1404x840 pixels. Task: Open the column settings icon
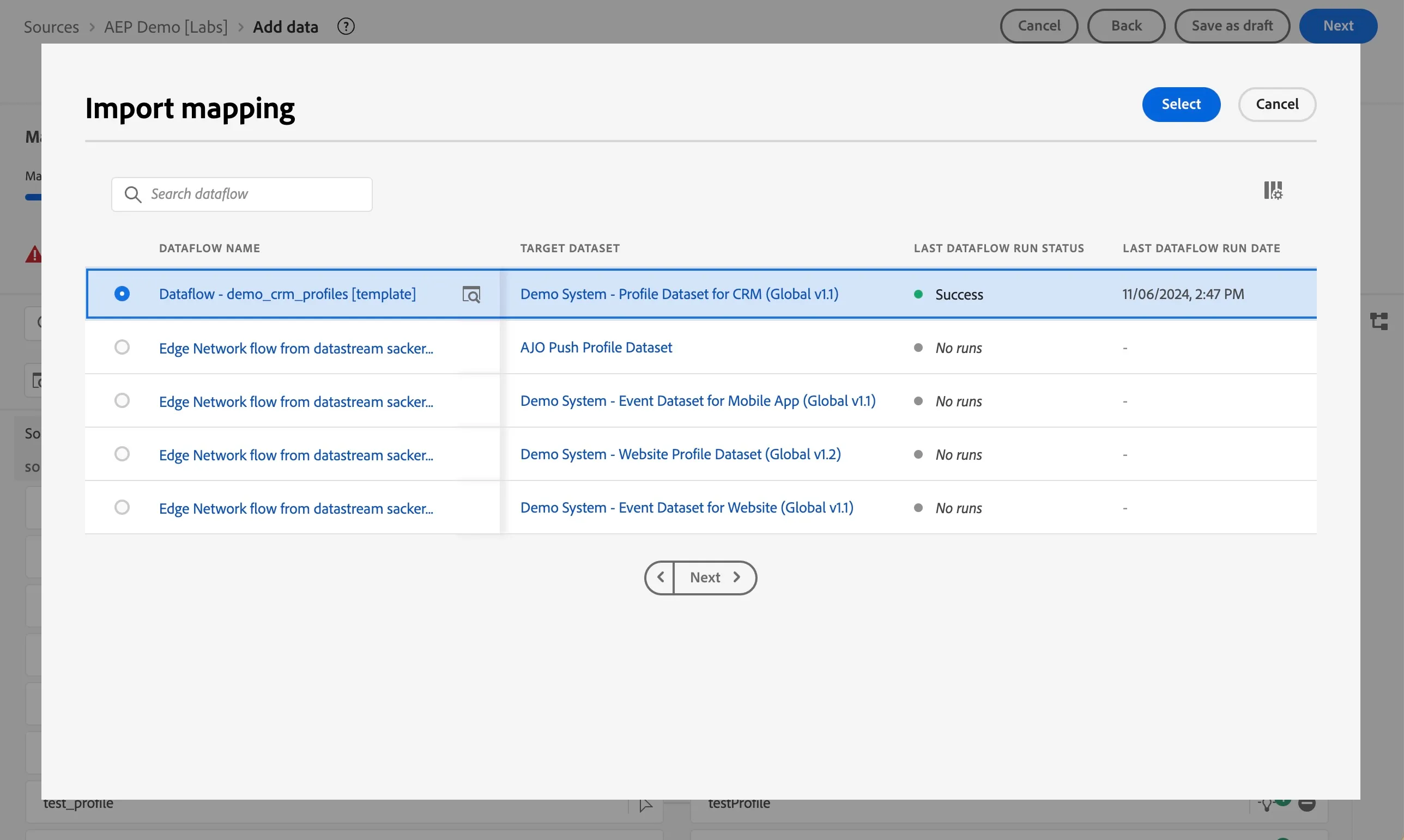click(1273, 191)
